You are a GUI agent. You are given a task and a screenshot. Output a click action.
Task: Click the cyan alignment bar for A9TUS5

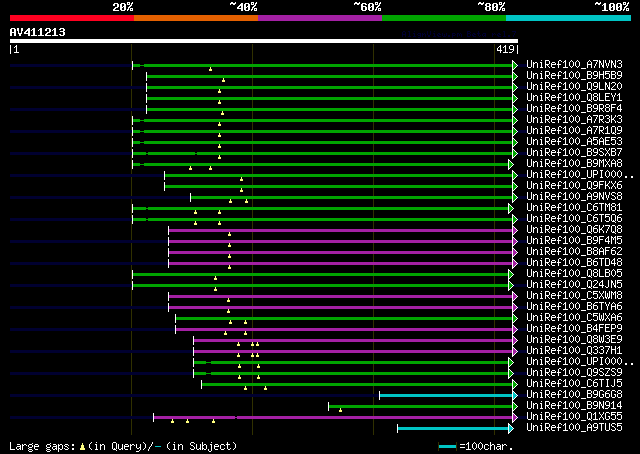[x=453, y=429]
